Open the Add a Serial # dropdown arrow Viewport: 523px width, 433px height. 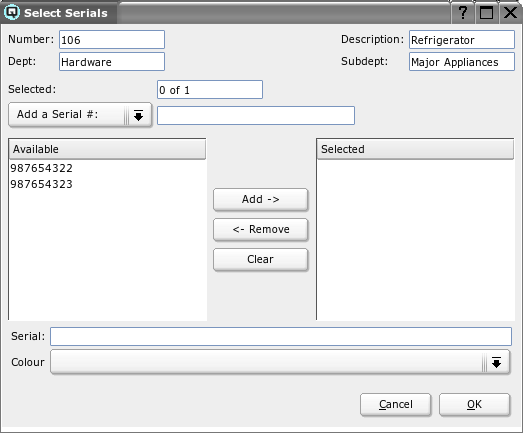click(x=138, y=115)
